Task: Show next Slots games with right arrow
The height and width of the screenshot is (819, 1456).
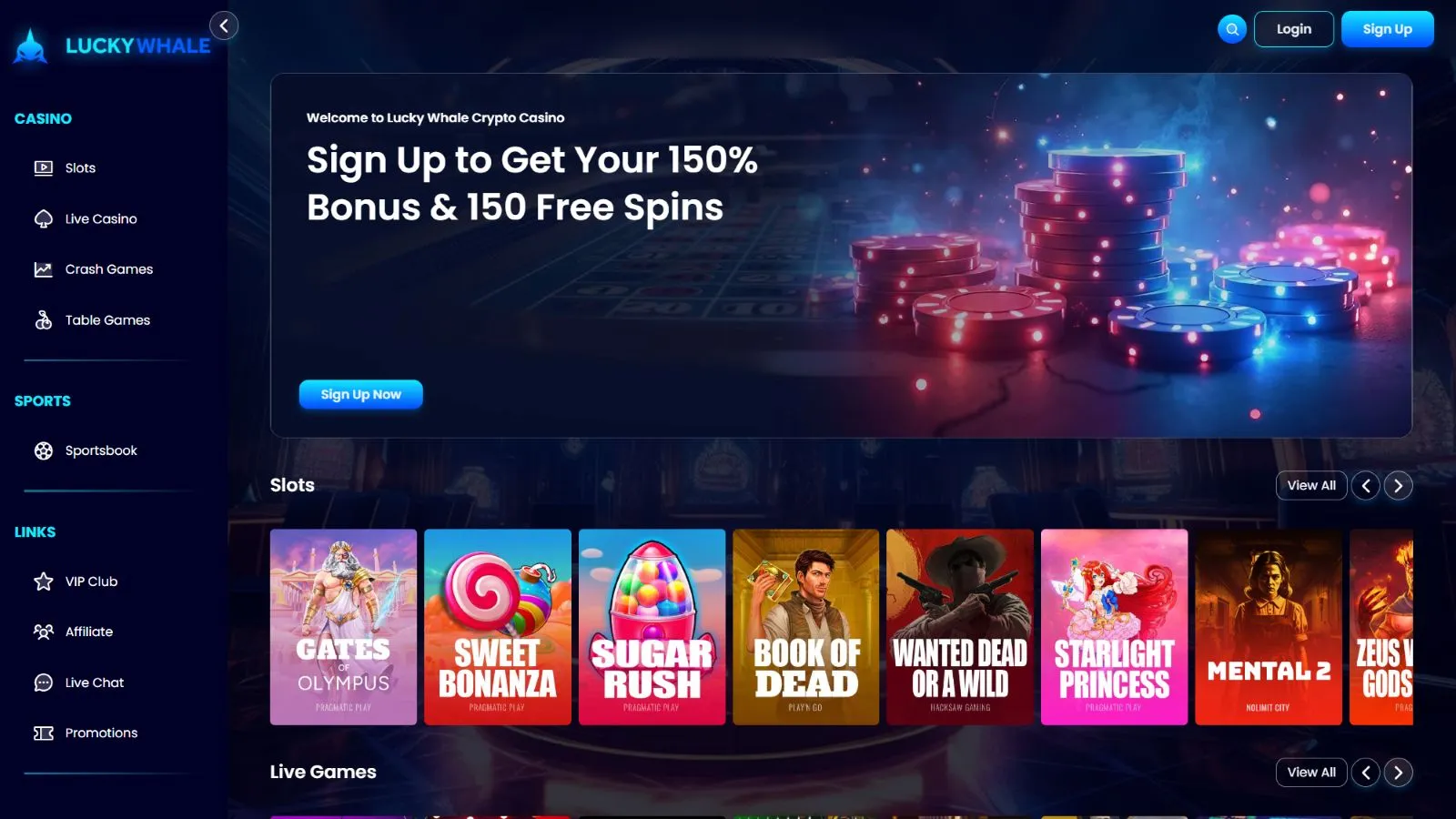Action: [x=1399, y=486]
